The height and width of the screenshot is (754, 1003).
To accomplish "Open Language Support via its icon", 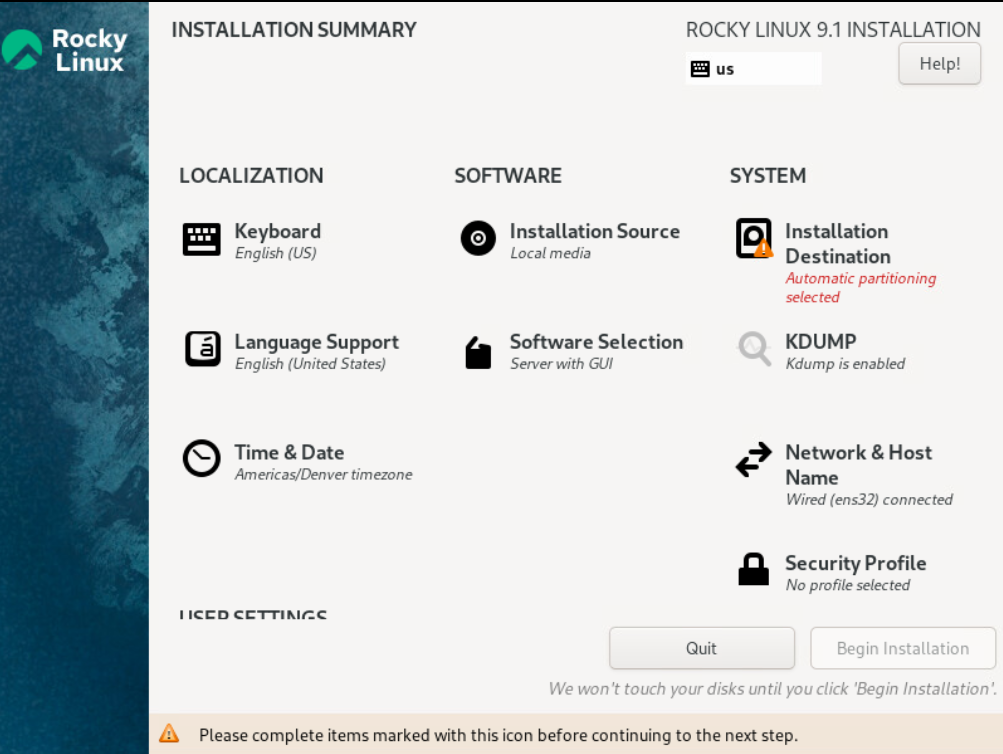I will pyautogui.click(x=202, y=349).
